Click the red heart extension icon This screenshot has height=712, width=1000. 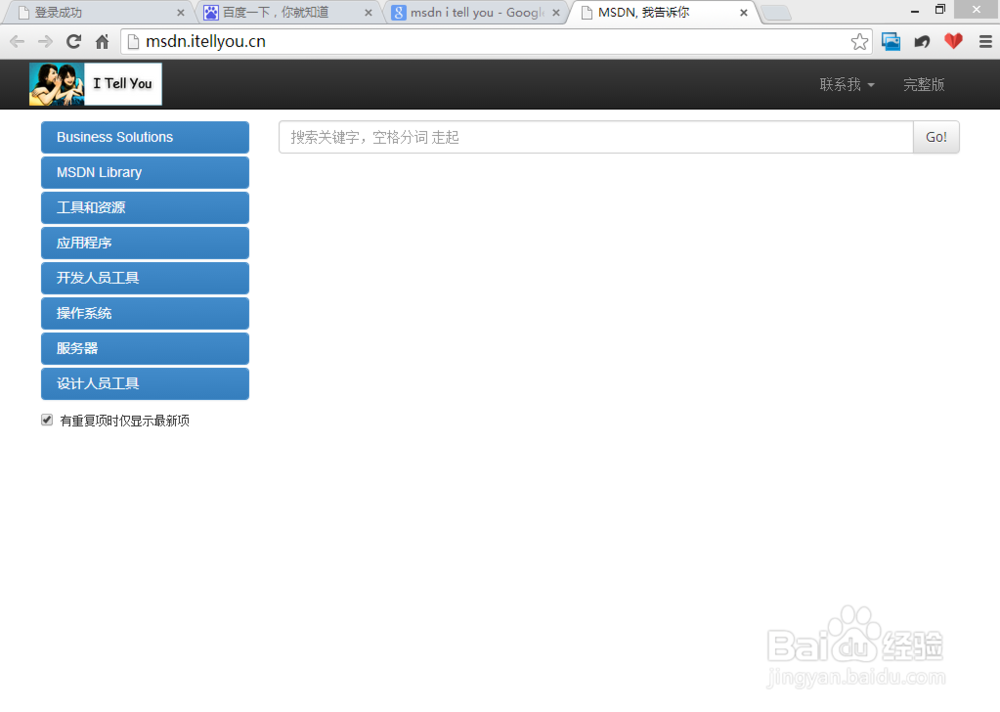(x=953, y=41)
